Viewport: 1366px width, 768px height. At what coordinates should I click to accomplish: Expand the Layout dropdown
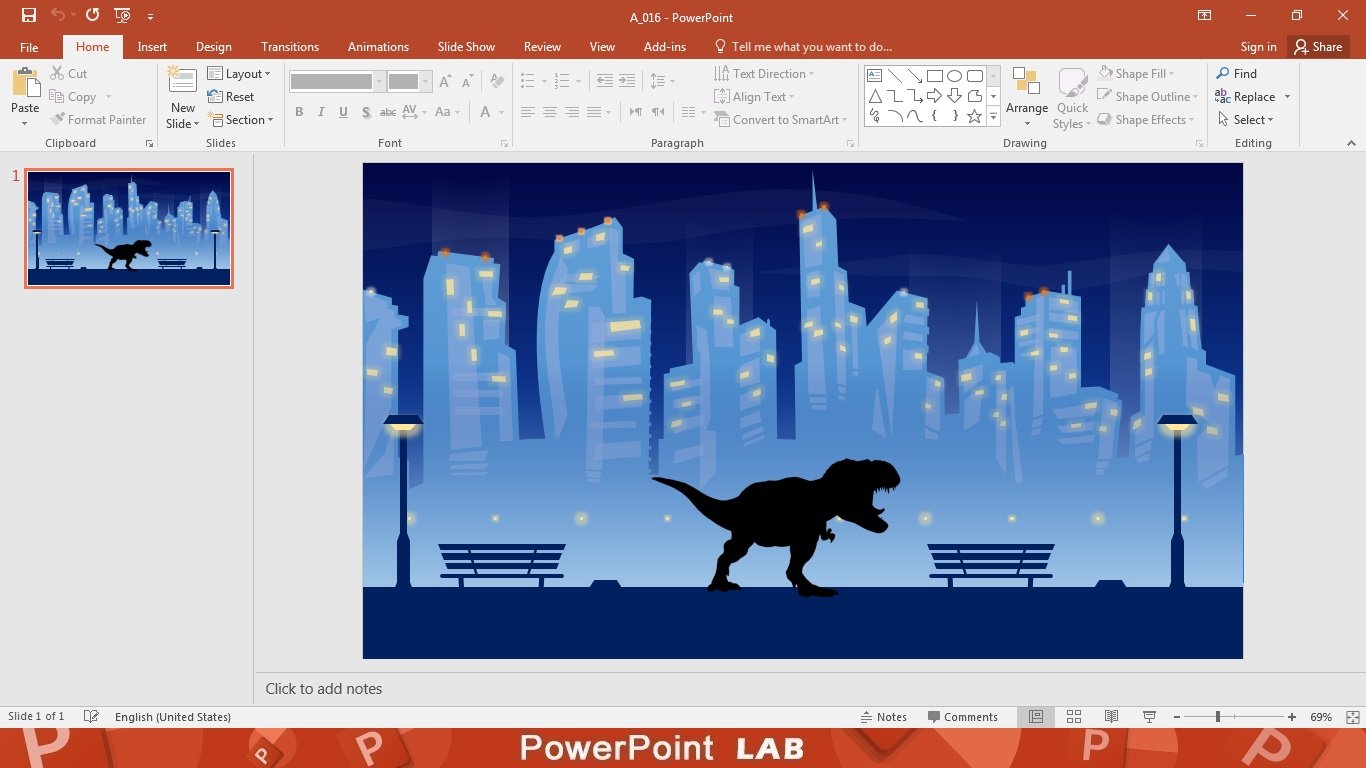click(239, 74)
